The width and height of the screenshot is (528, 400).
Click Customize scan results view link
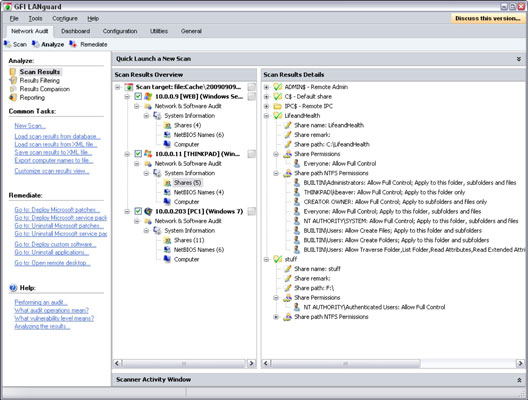click(x=52, y=171)
